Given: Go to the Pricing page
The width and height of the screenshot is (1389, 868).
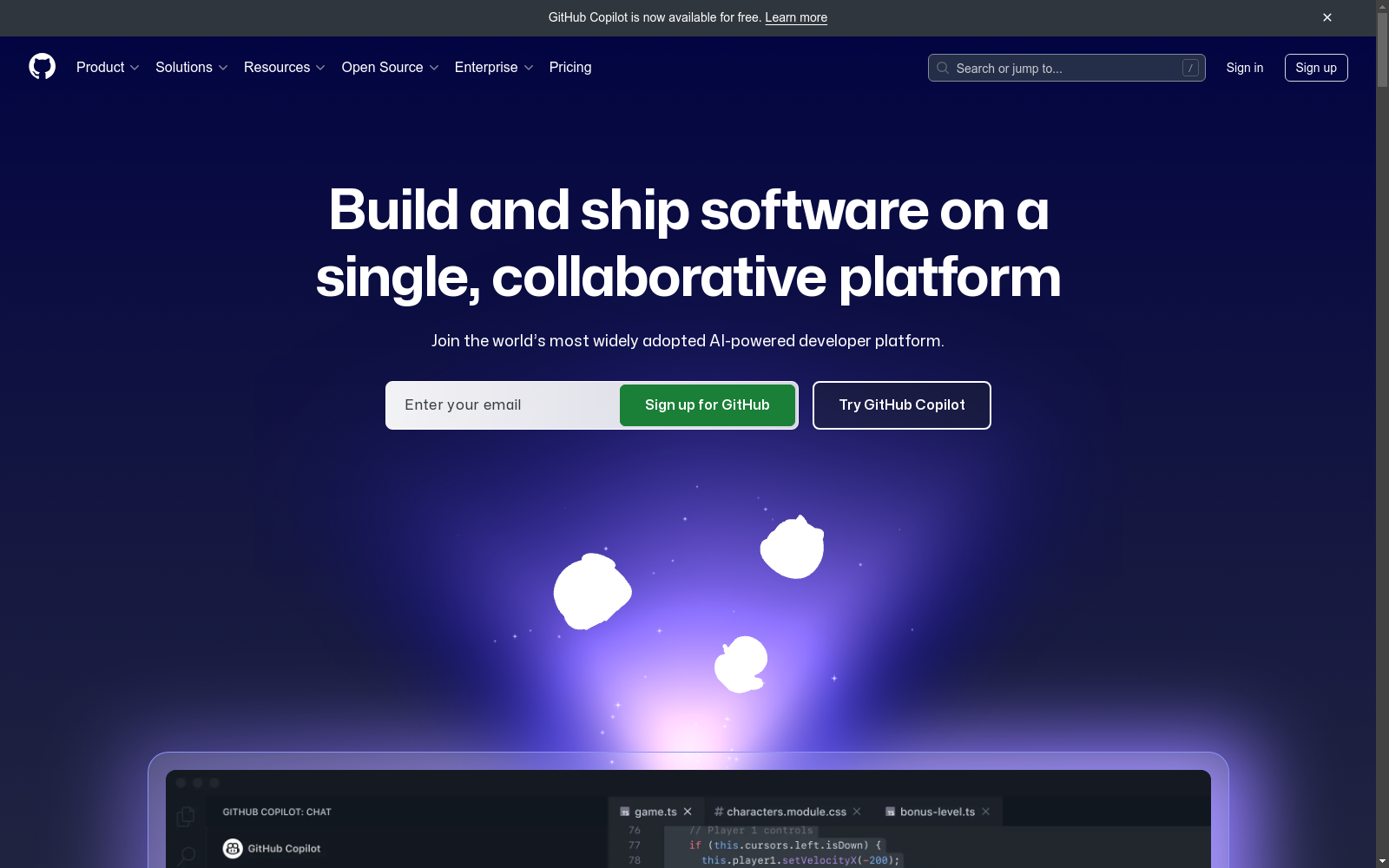Looking at the screenshot, I should point(570,67).
